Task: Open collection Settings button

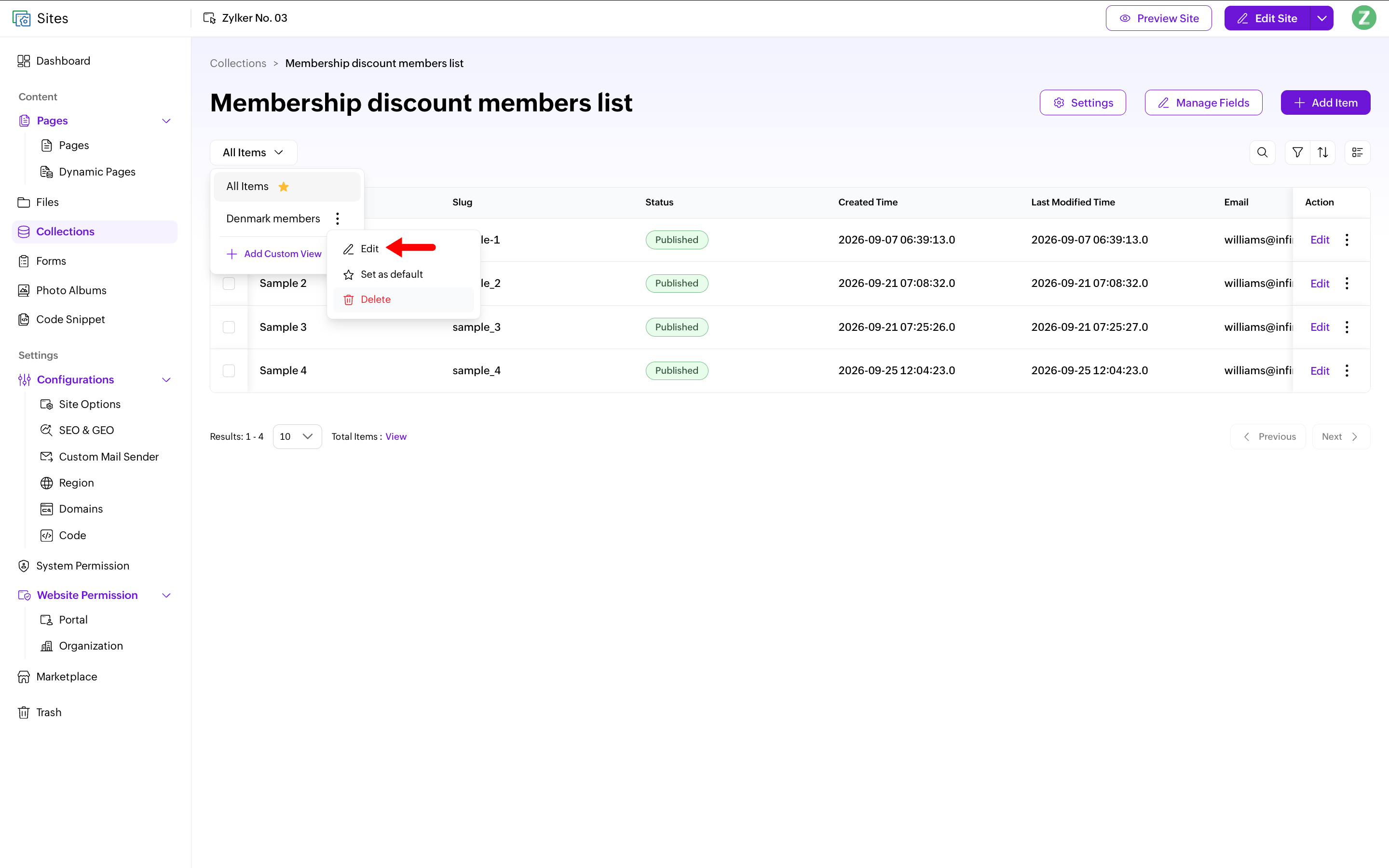Action: tap(1082, 103)
